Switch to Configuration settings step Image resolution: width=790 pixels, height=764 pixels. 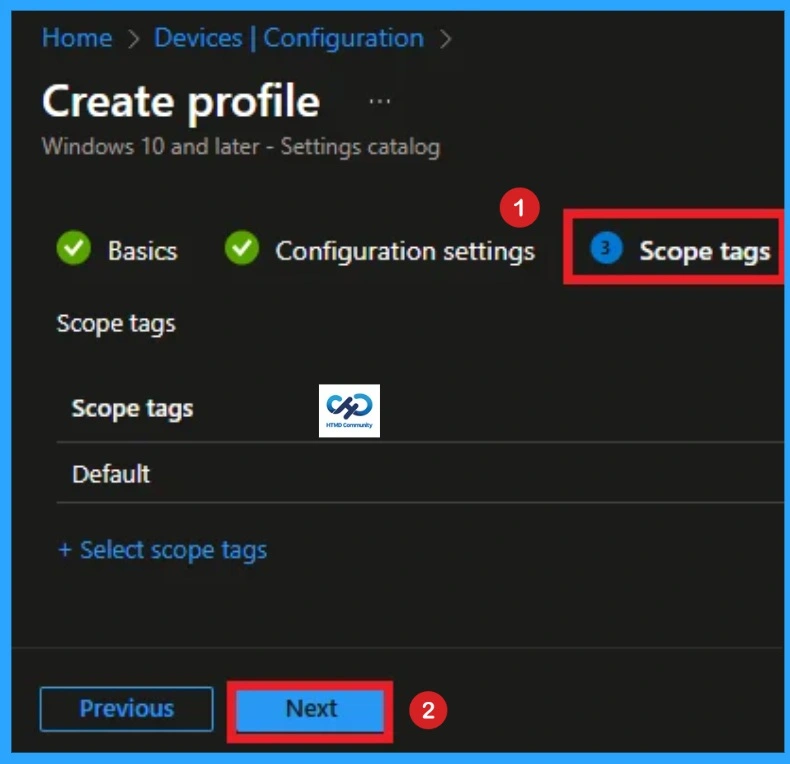pos(405,251)
